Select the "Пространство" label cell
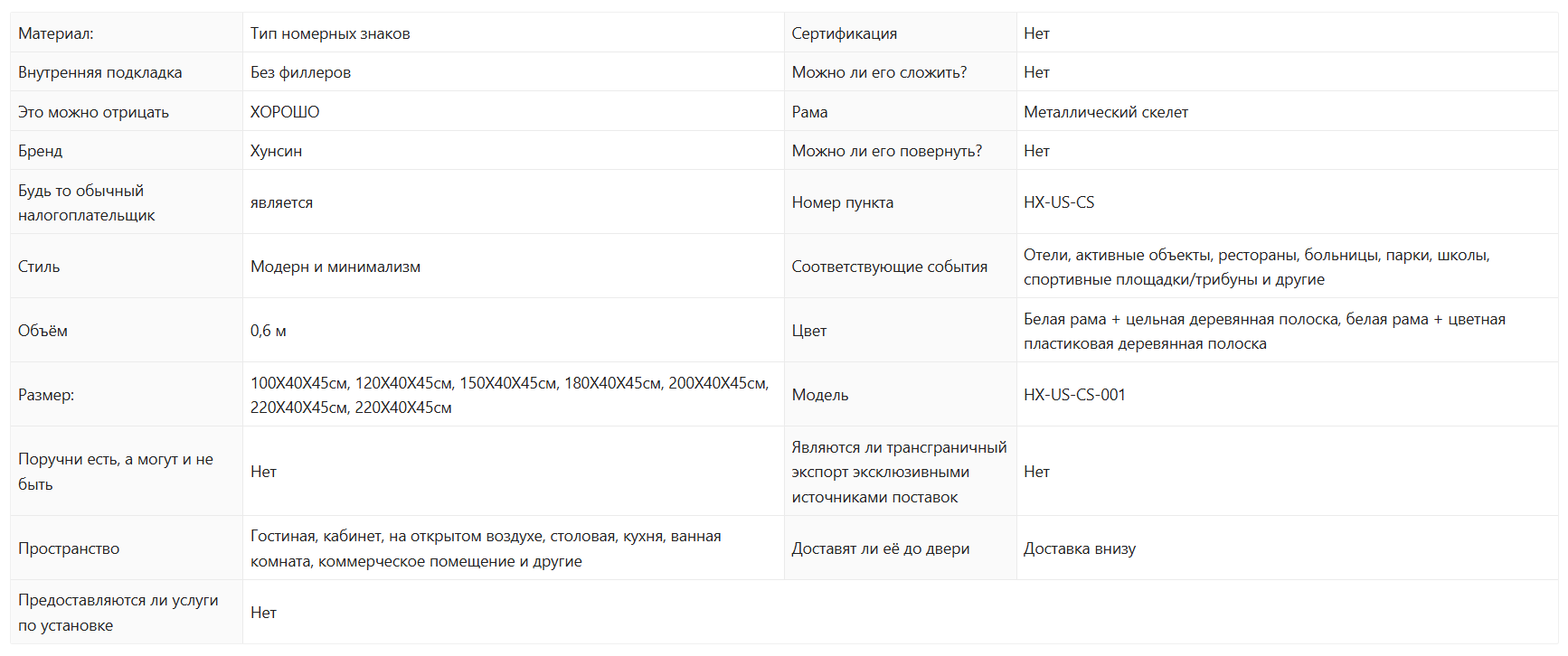Image resolution: width=1568 pixels, height=656 pixels. pyautogui.click(x=69, y=548)
